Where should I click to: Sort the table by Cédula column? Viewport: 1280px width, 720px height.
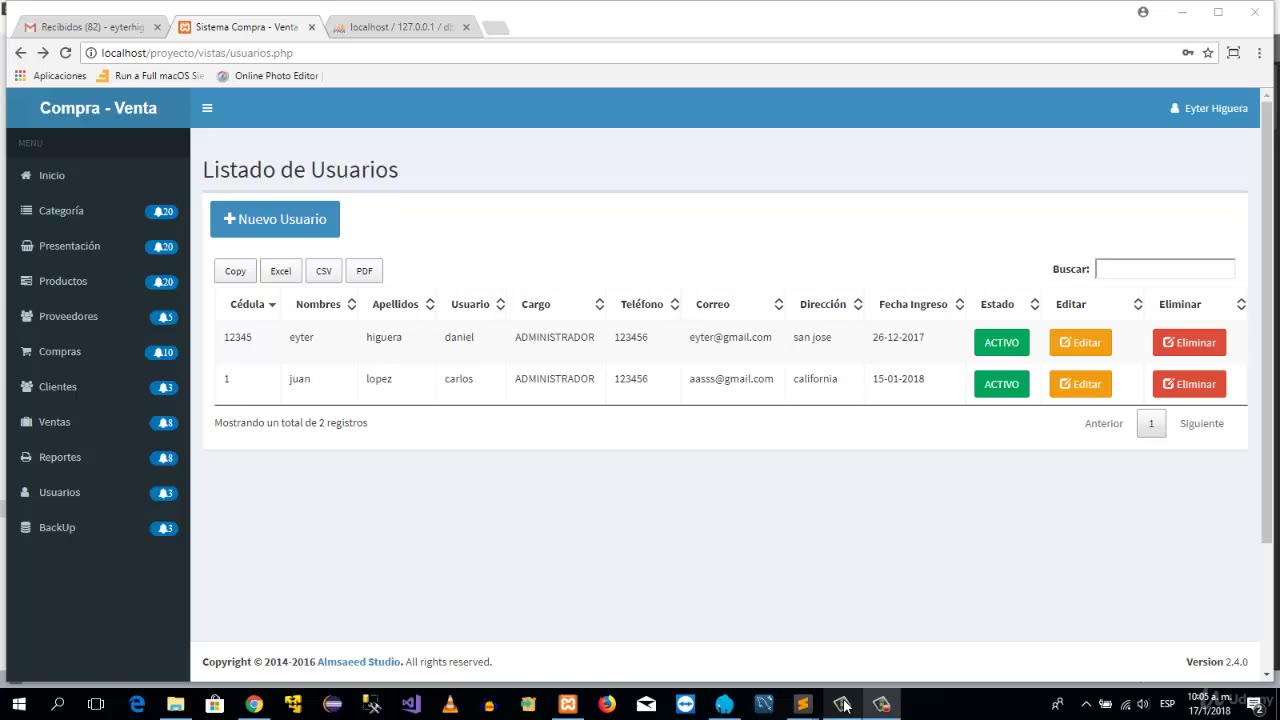point(252,304)
